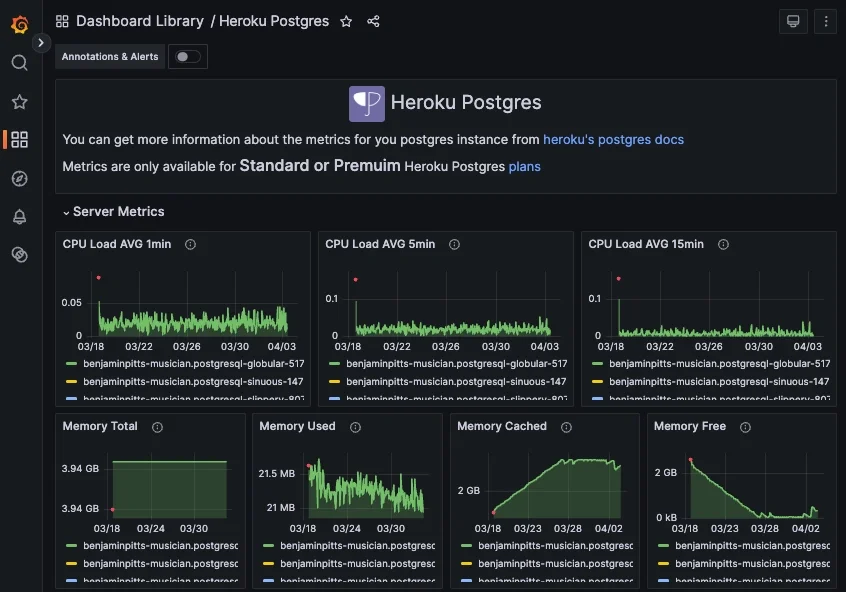The height and width of the screenshot is (592, 846).
Task: Open the dashboard search
Action: click(x=20, y=62)
